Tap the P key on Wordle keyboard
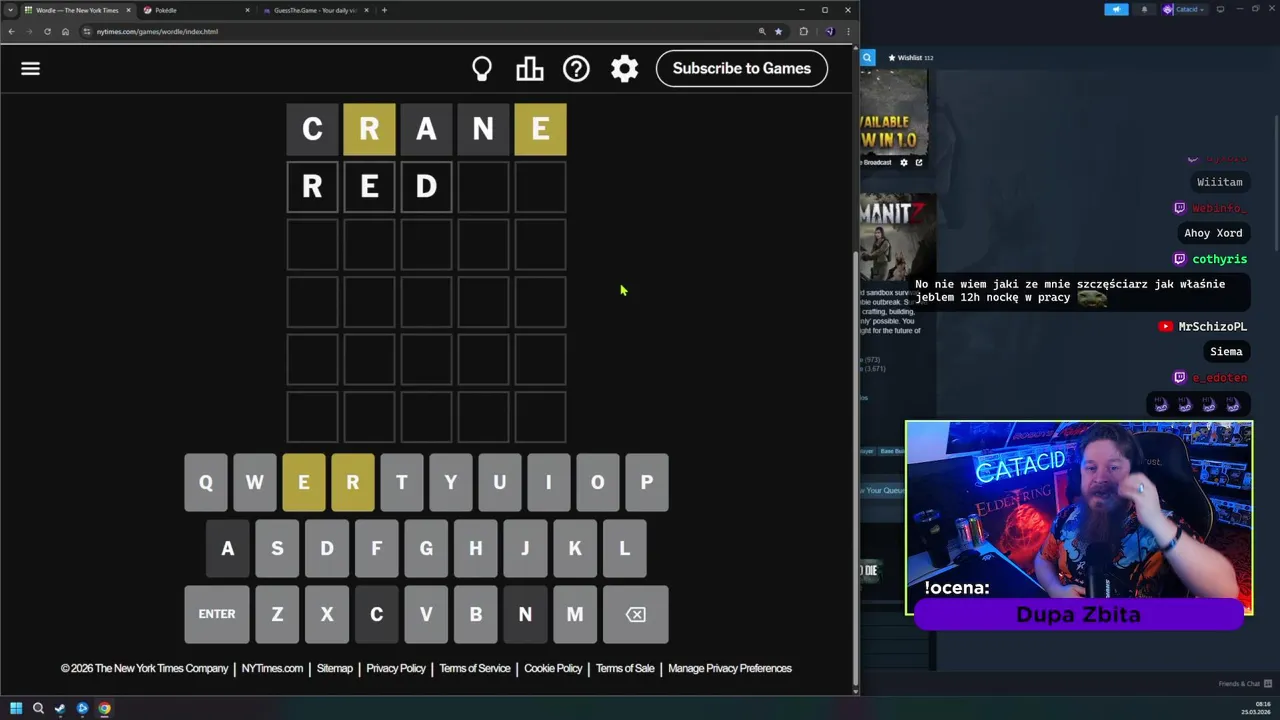This screenshot has height=720, width=1280. tap(647, 482)
